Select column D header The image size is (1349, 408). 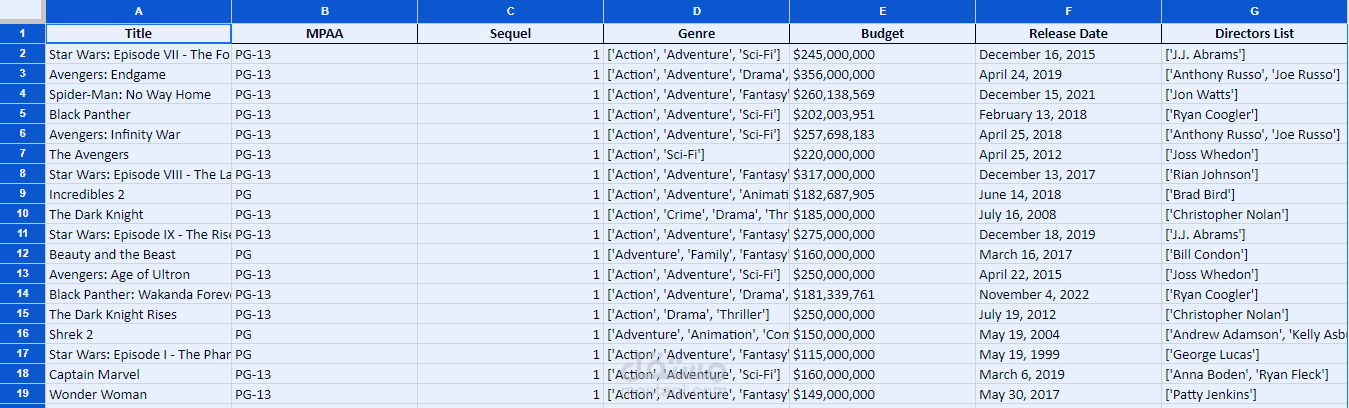[x=696, y=11]
